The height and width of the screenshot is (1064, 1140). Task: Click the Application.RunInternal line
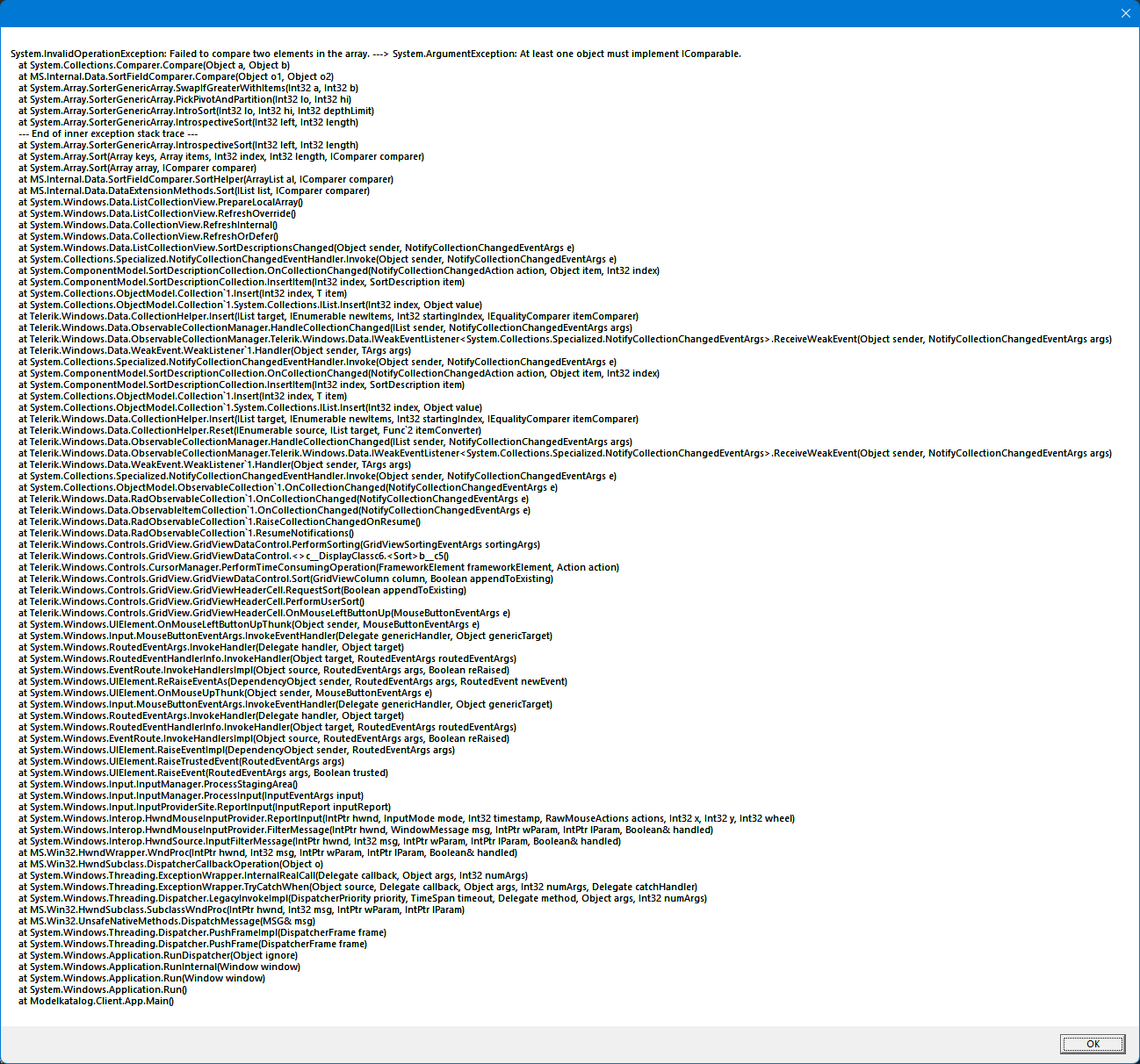160,967
